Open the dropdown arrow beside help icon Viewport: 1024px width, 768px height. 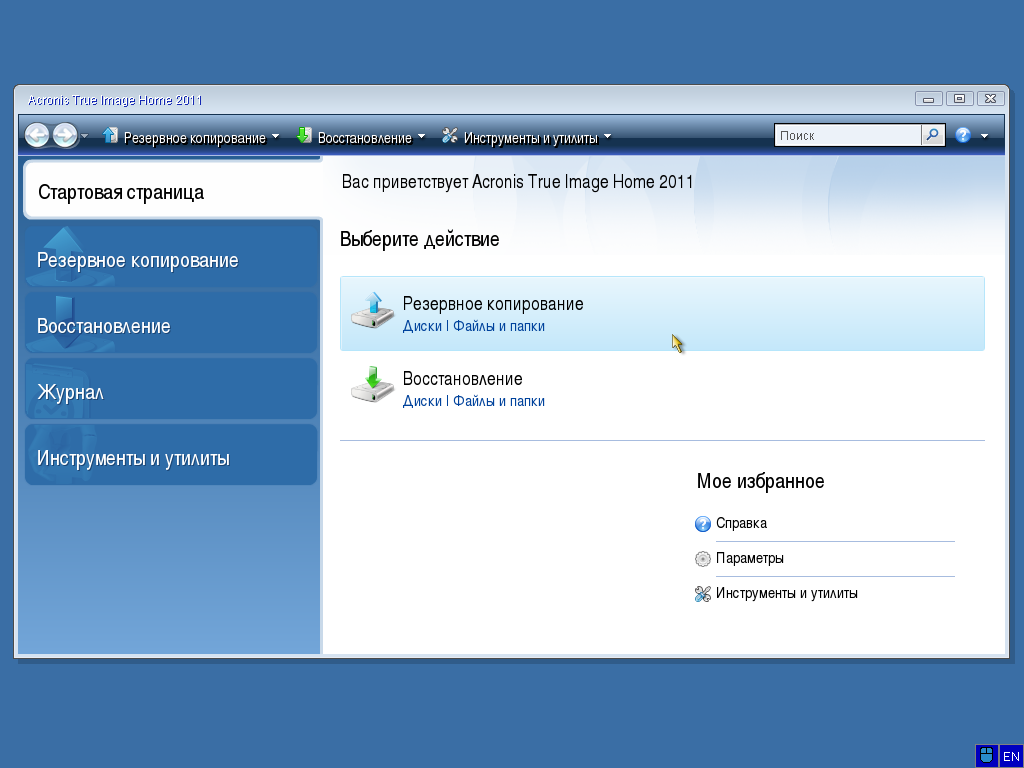[984, 136]
